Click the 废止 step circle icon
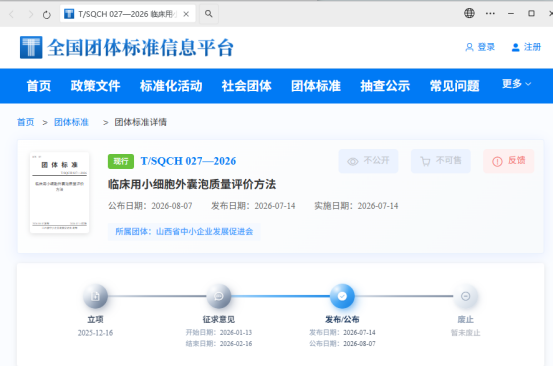 (465, 296)
